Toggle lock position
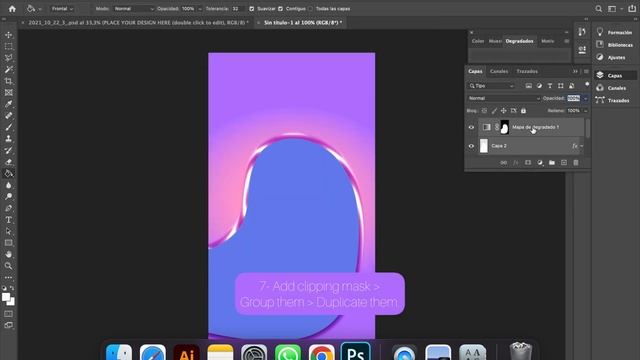This screenshot has height=360, width=640. [504, 111]
